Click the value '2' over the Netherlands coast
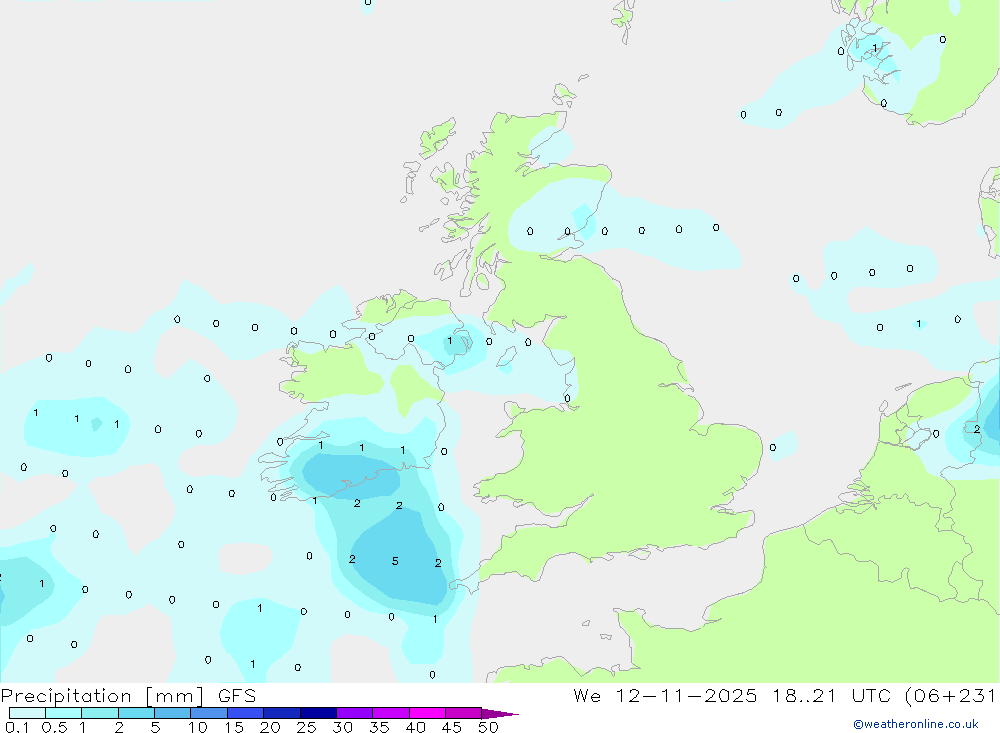This screenshot has width=1000, height=733. 976,429
